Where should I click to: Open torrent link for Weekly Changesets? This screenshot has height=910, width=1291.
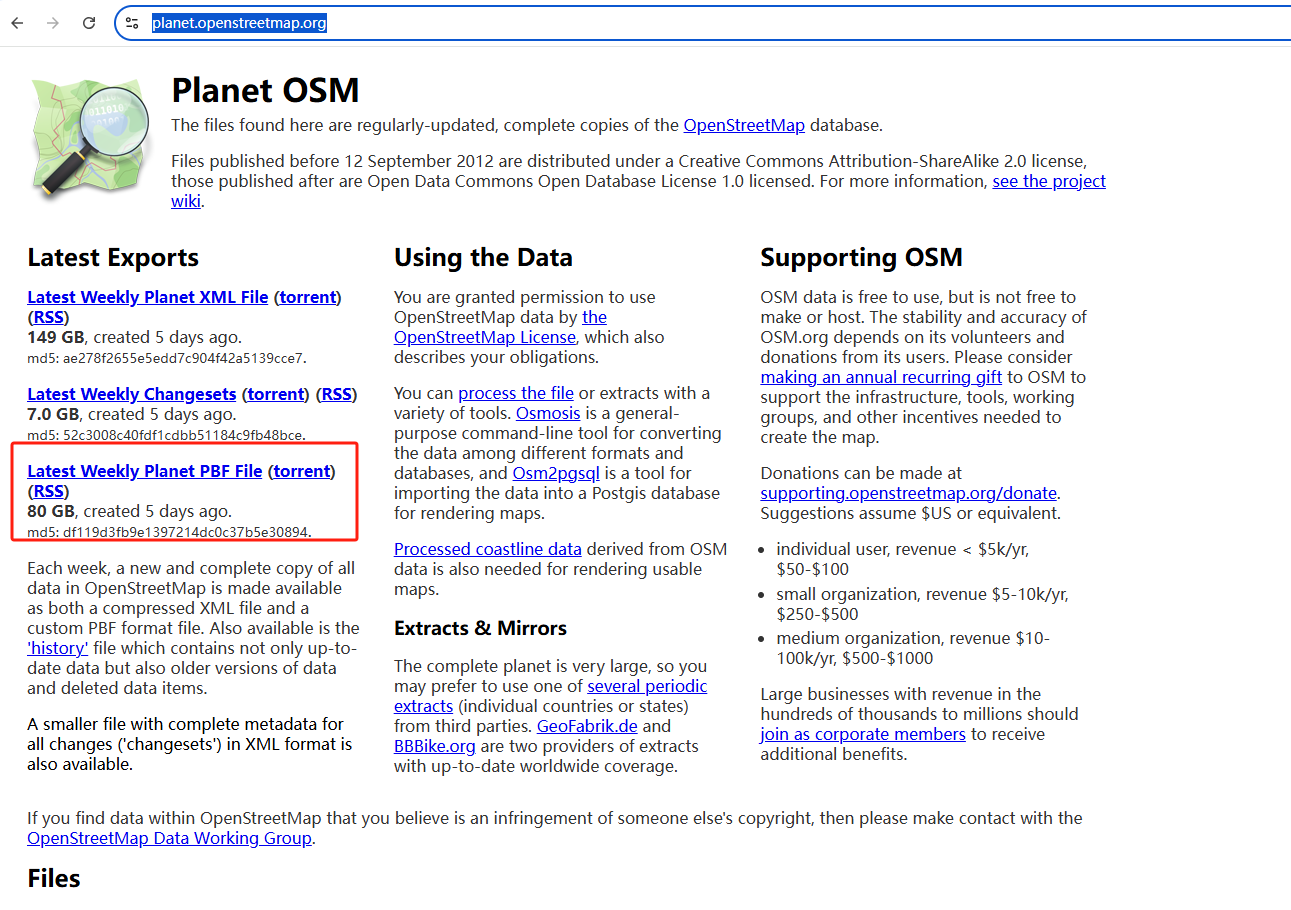pyautogui.click(x=278, y=394)
